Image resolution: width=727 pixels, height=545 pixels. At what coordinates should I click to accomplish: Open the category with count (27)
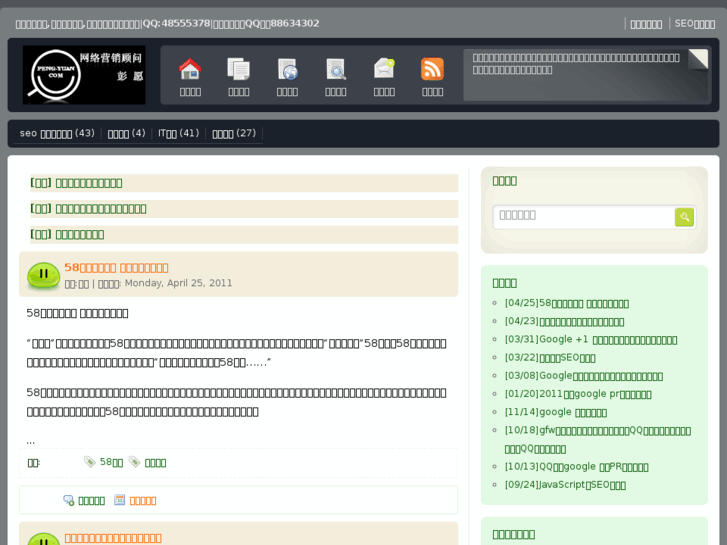pyautogui.click(x=234, y=134)
